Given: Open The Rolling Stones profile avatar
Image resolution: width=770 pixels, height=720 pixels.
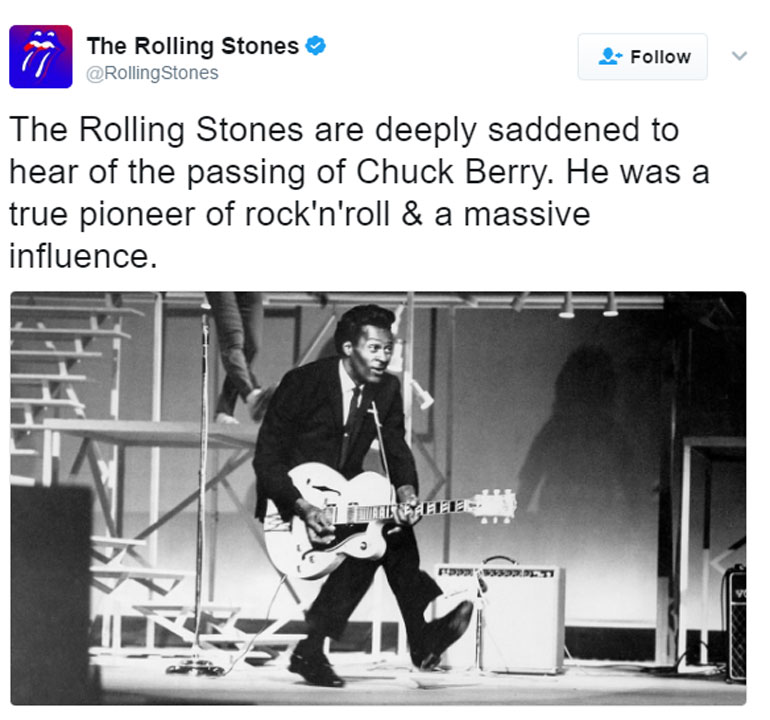Looking at the screenshot, I should pyautogui.click(x=41, y=57).
